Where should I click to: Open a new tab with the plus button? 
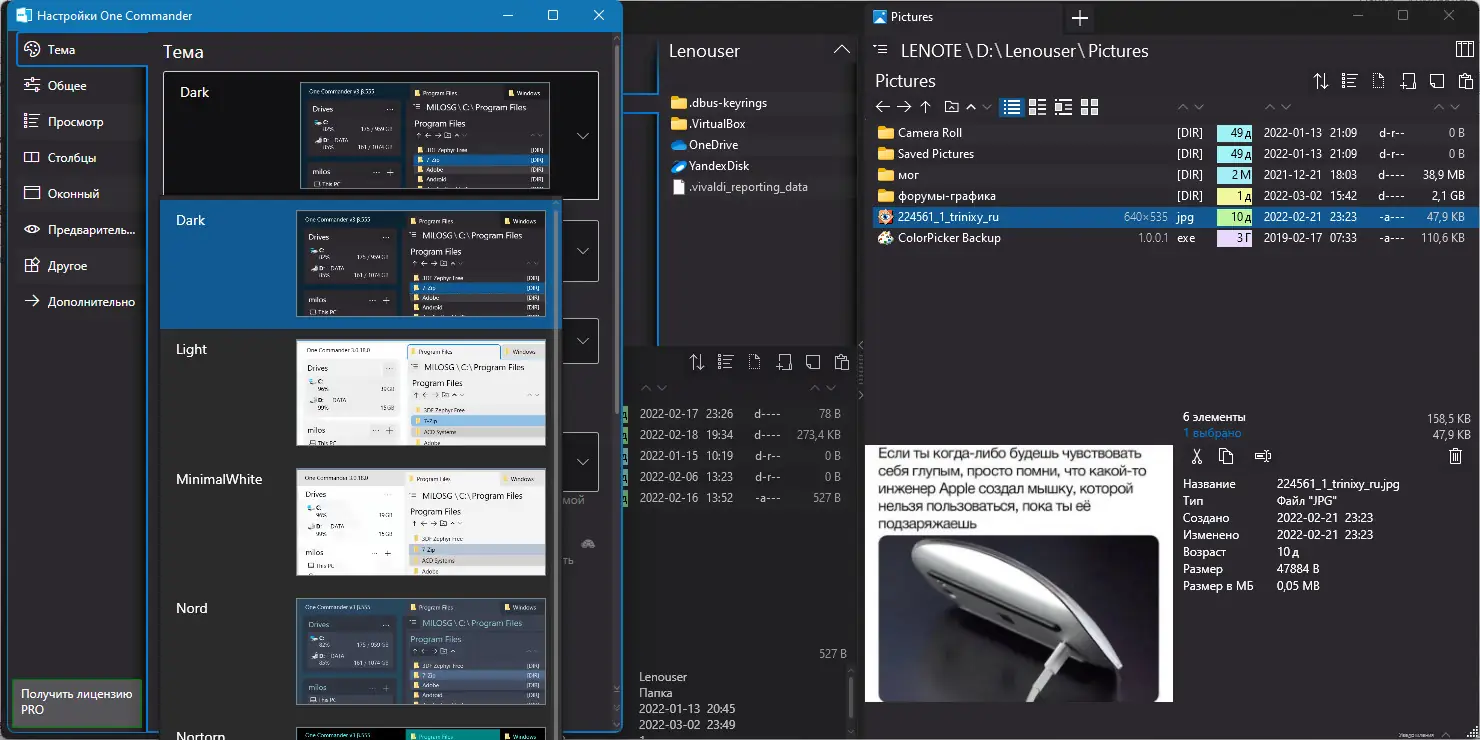tap(1080, 17)
